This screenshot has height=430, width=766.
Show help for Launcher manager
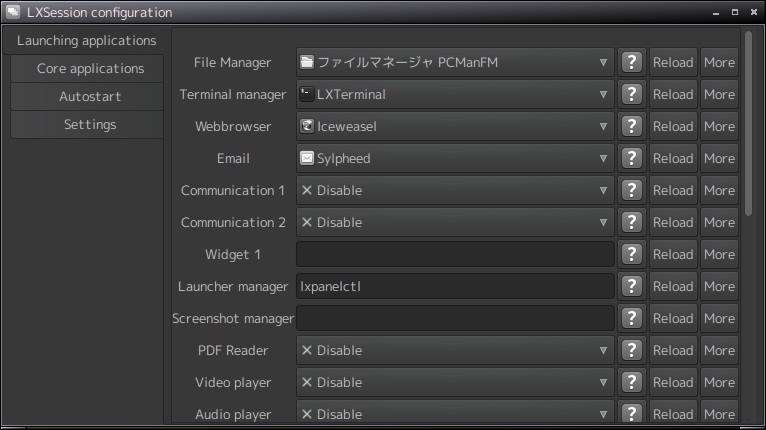coord(631,286)
